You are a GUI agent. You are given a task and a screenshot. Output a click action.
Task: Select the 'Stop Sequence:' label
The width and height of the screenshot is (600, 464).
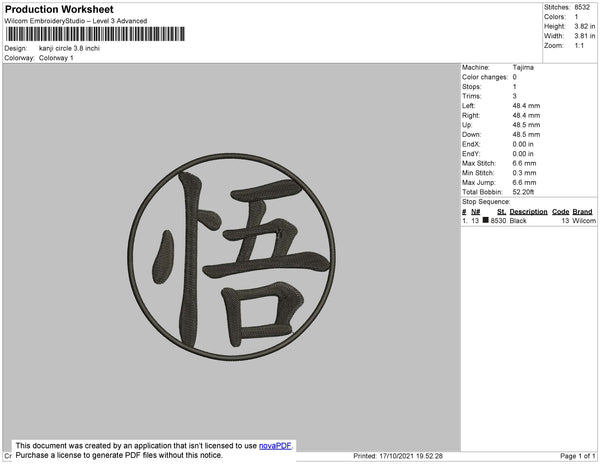(486, 202)
